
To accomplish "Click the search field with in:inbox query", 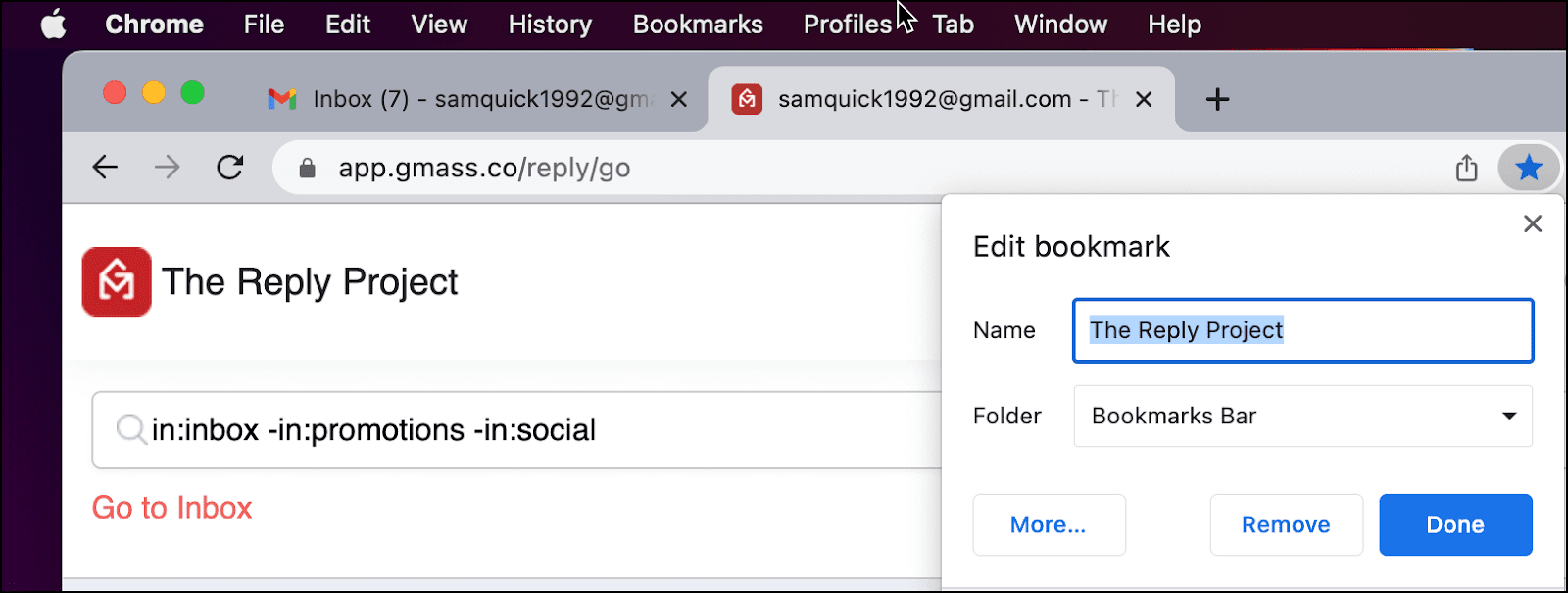I will click(516, 429).
